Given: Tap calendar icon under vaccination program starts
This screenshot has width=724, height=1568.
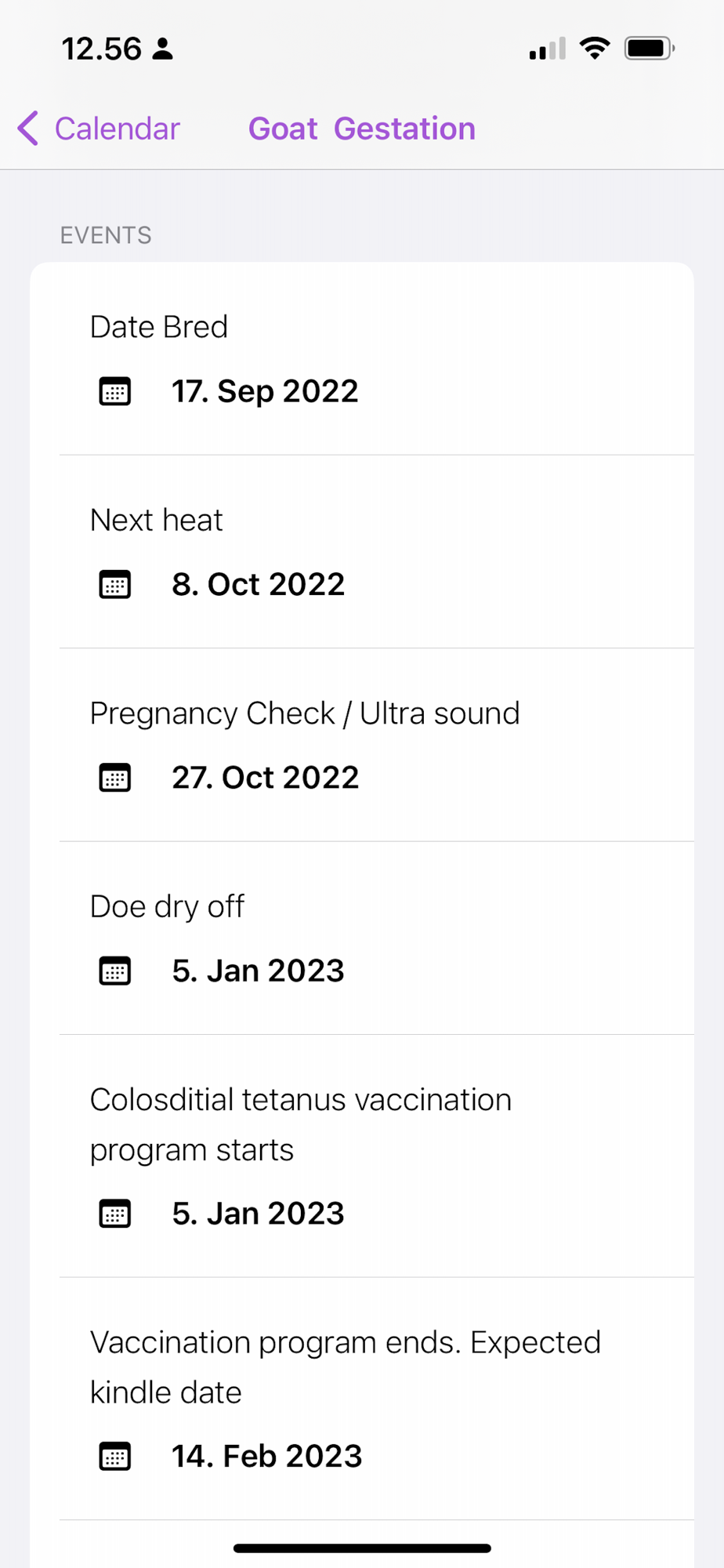Looking at the screenshot, I should point(115,1214).
